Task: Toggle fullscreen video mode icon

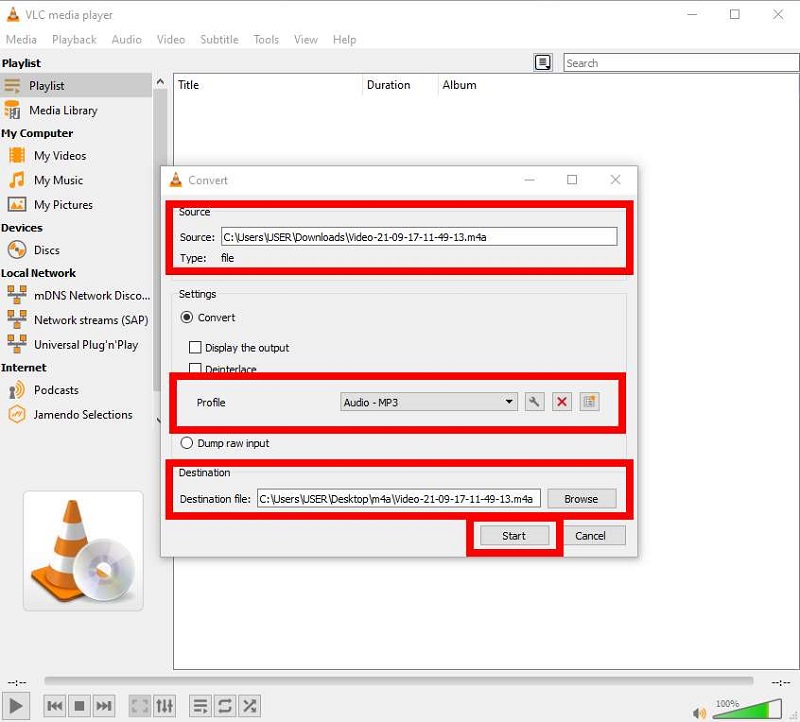Action: point(139,706)
